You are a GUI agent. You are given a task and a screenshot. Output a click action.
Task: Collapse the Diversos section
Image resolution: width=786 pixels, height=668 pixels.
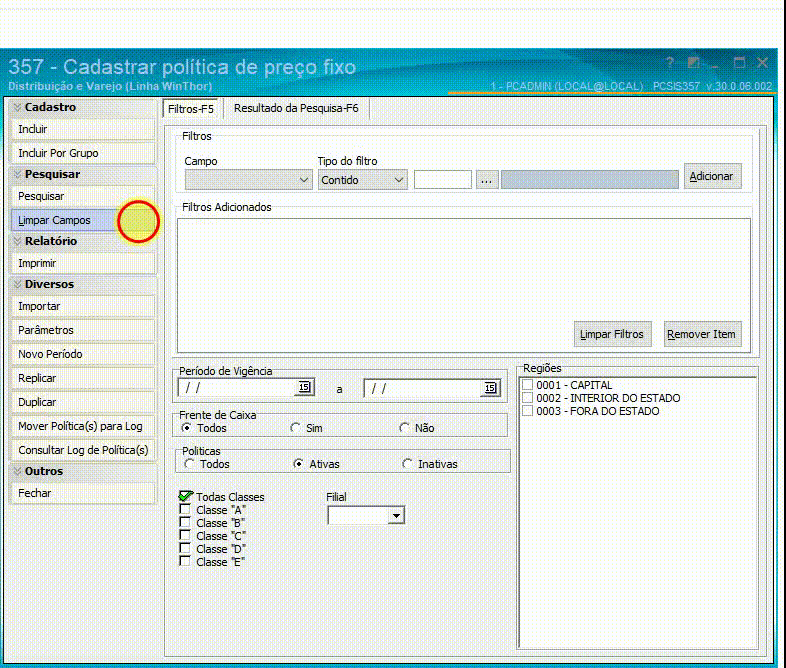[x=18, y=284]
